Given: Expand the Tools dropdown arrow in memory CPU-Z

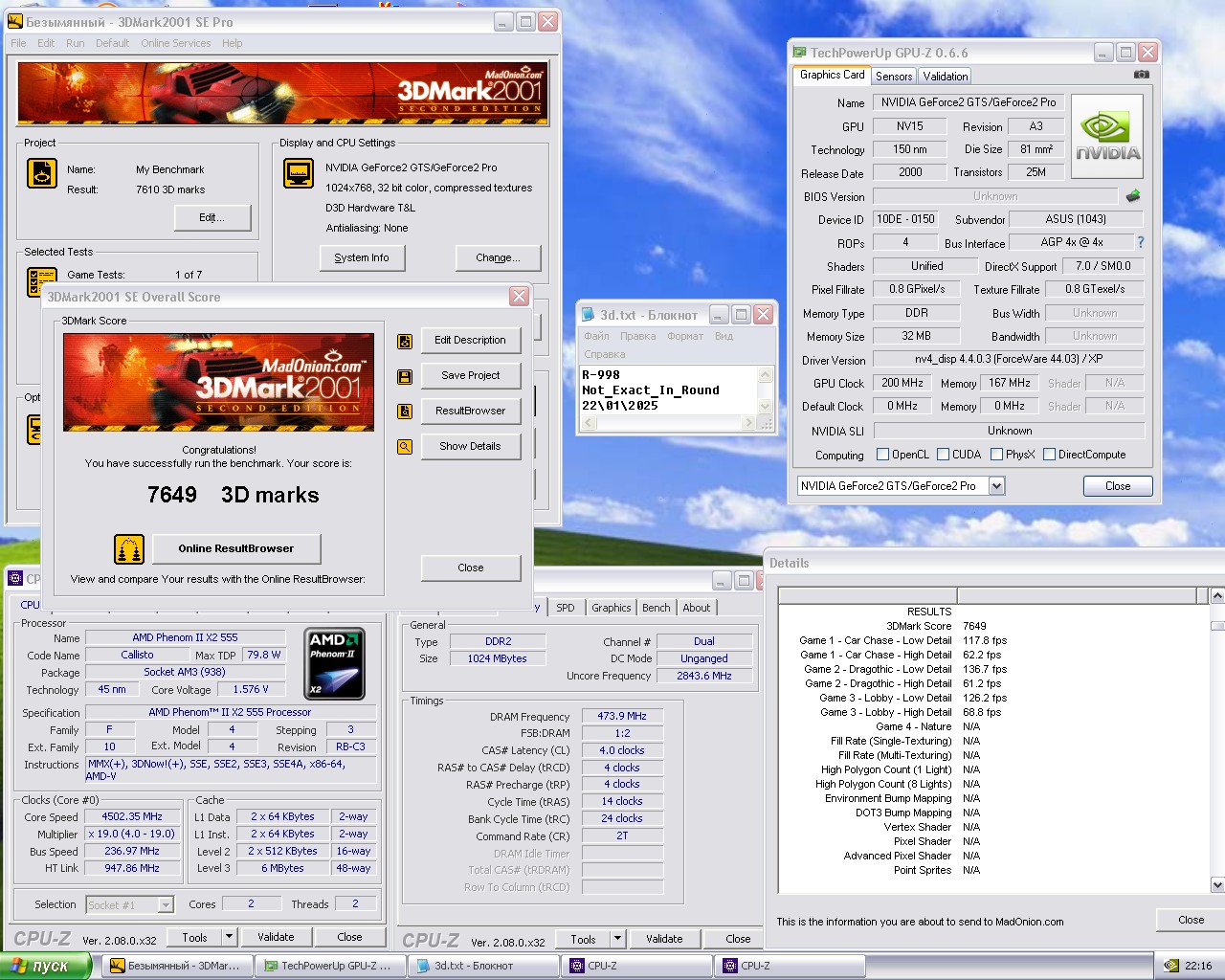Looking at the screenshot, I should click(617, 939).
